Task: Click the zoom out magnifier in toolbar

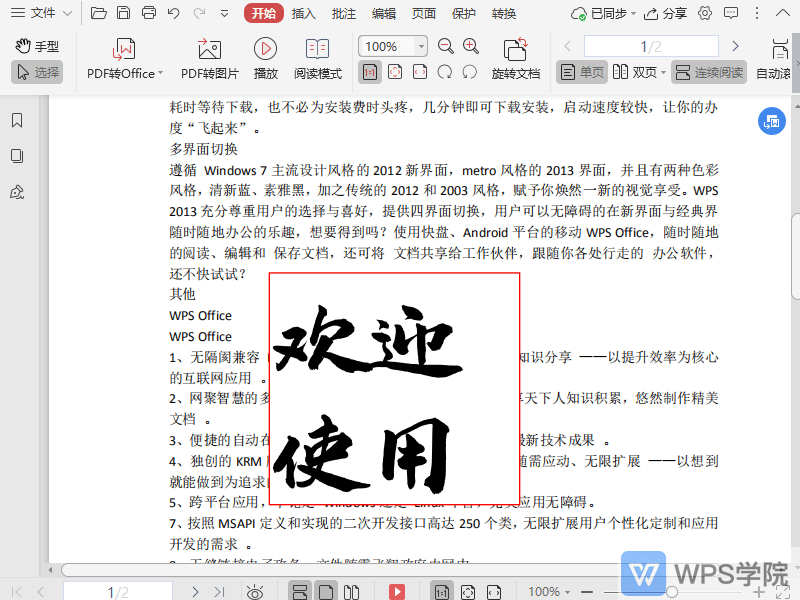Action: pos(446,46)
